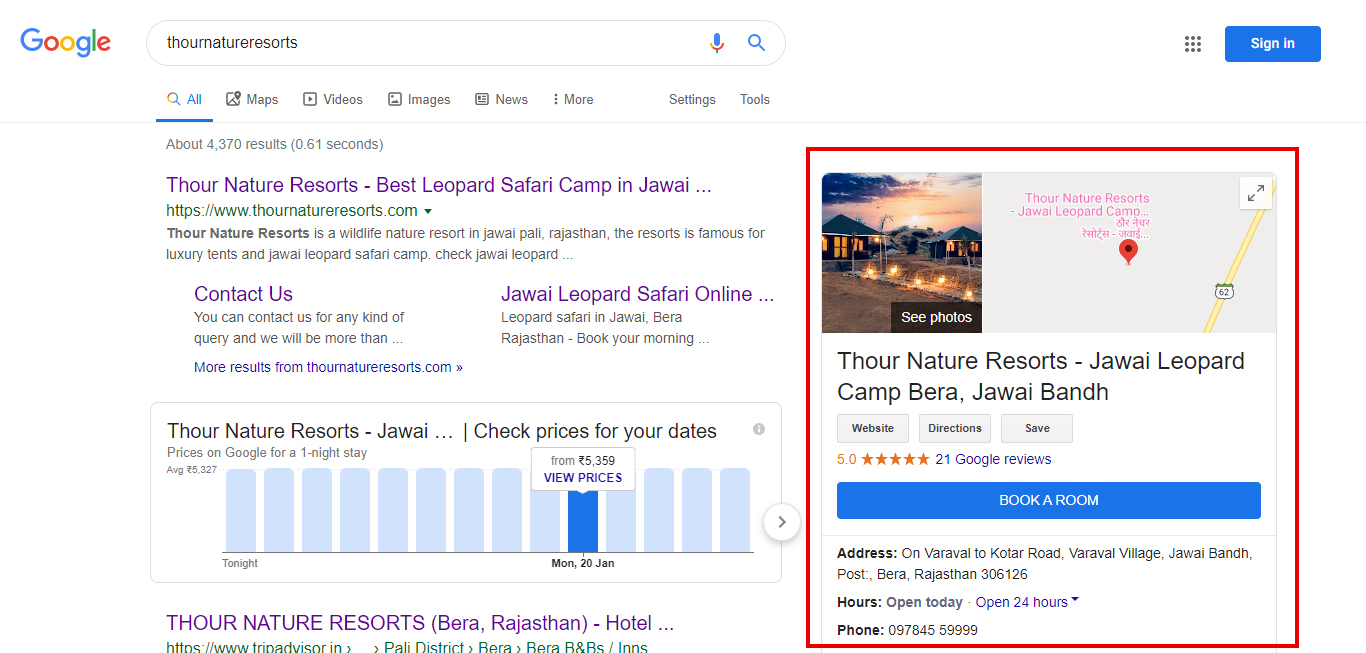Open search Settings
The height and width of the screenshot is (653, 1366).
[692, 99]
